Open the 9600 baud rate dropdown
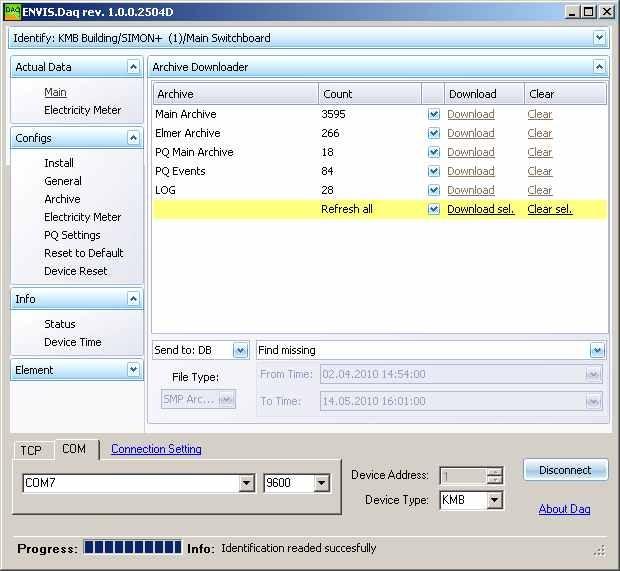 [321, 483]
